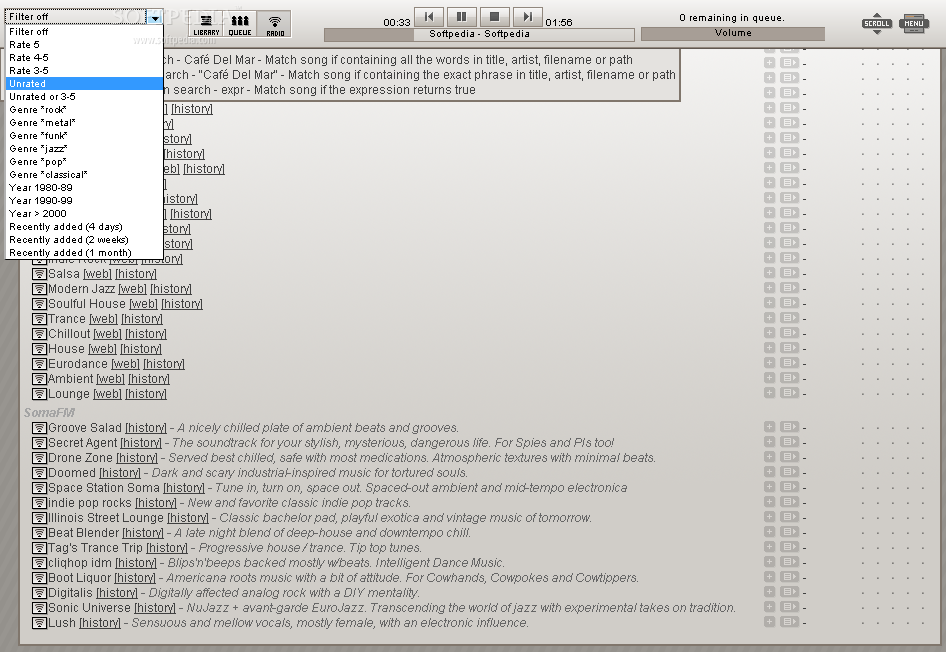The height and width of the screenshot is (652, 946).
Task: Click the Illinois Street Lounge station name
Action: point(106,518)
